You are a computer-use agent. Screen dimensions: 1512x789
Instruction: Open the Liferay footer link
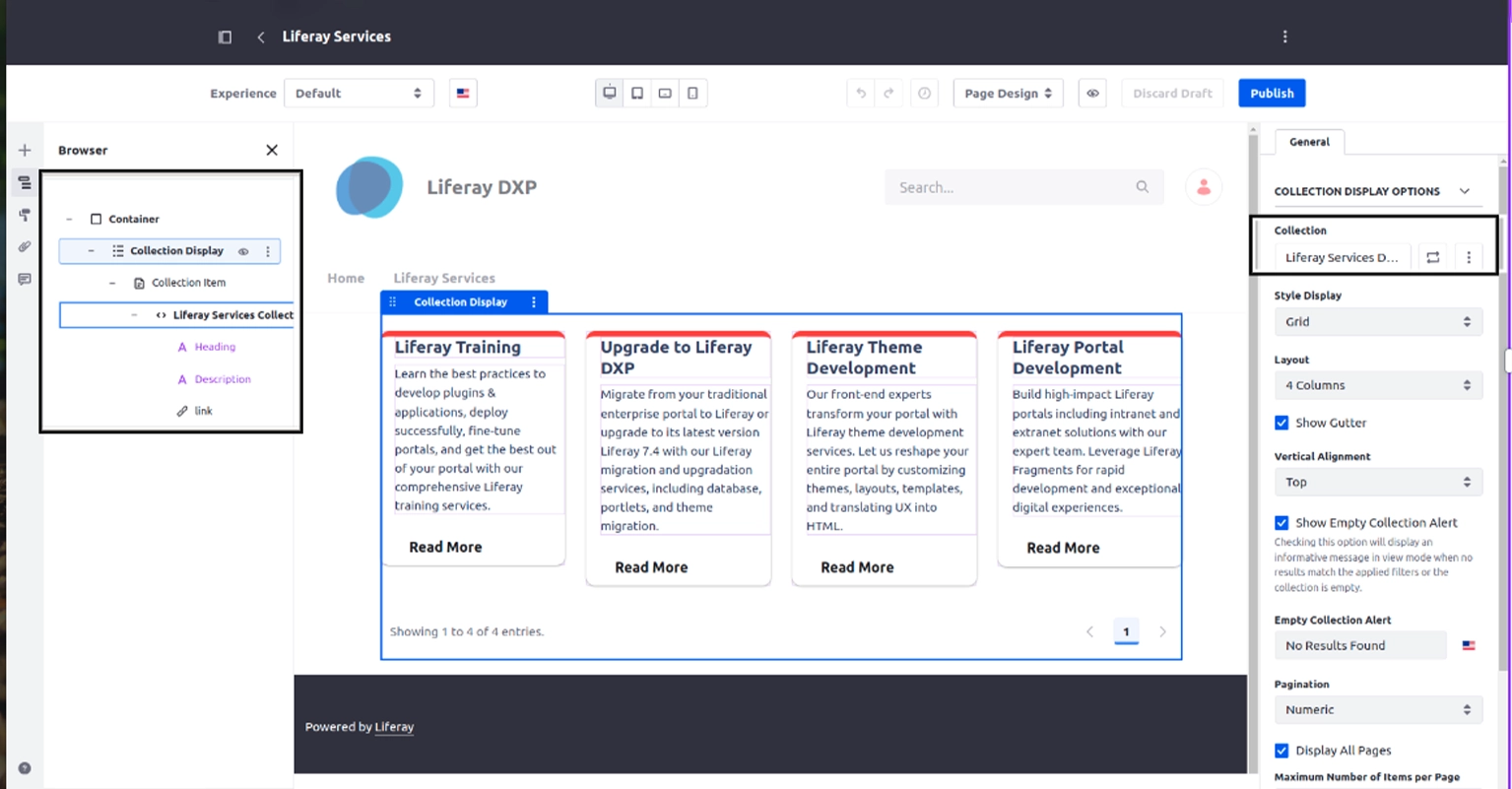click(394, 727)
